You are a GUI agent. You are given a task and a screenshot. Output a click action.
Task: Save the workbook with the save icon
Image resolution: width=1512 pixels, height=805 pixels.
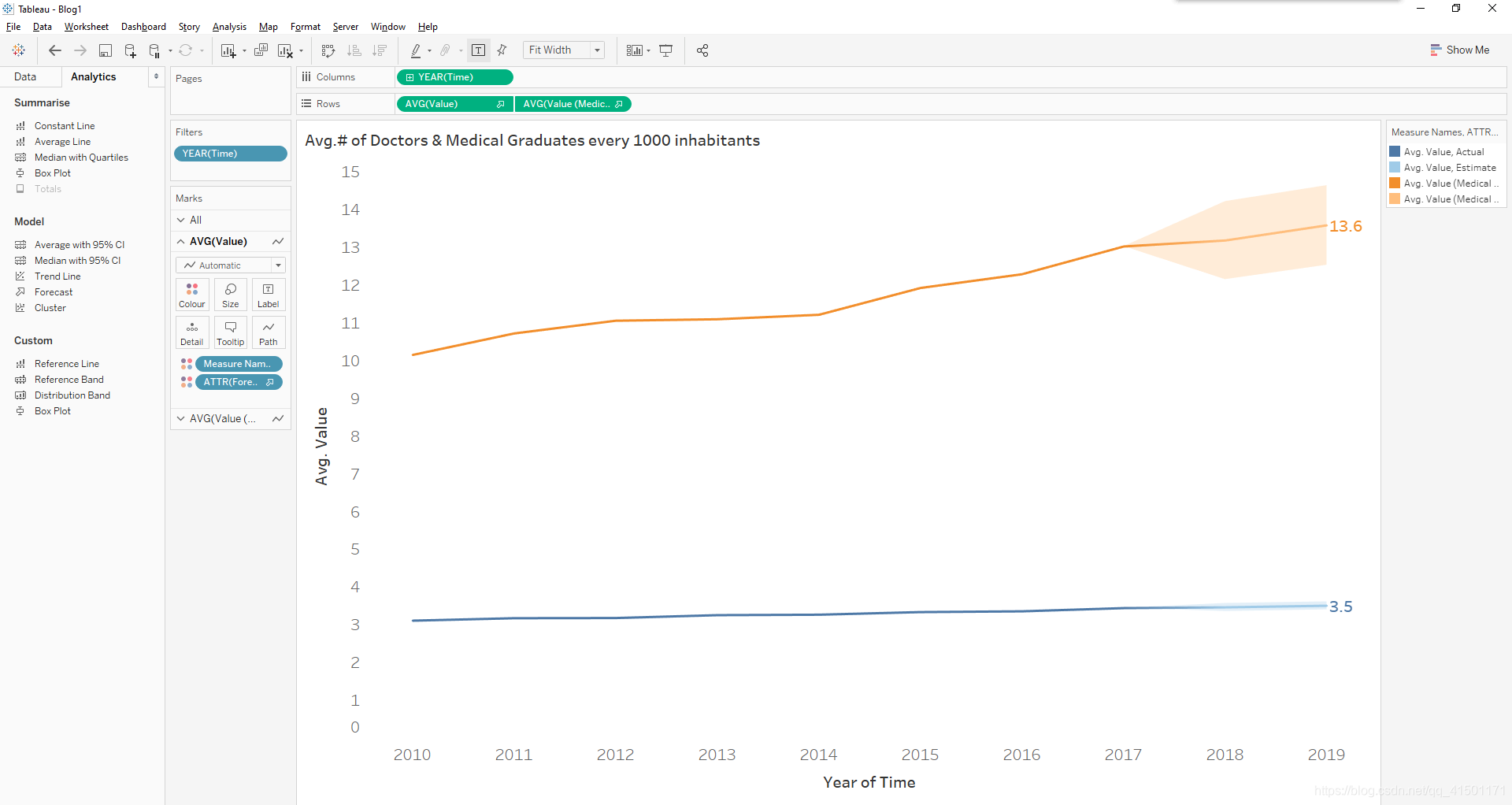(105, 50)
